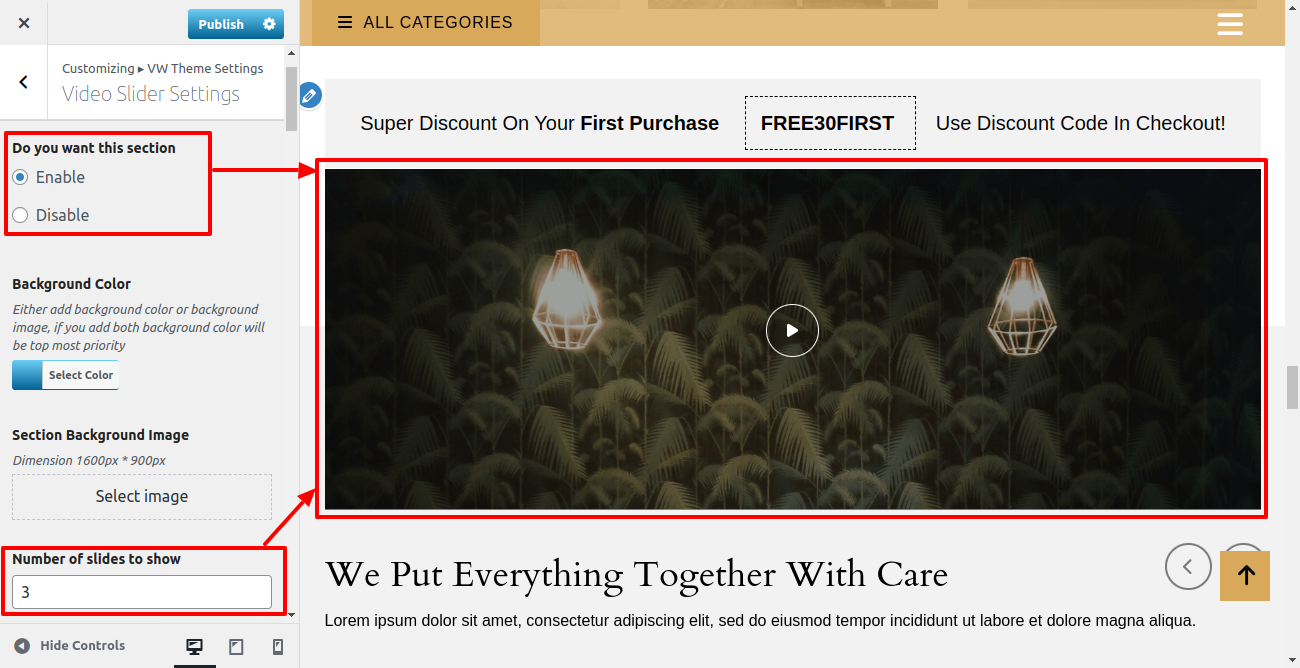Open the Select Color picker
This screenshot has height=668, width=1300.
[x=65, y=375]
